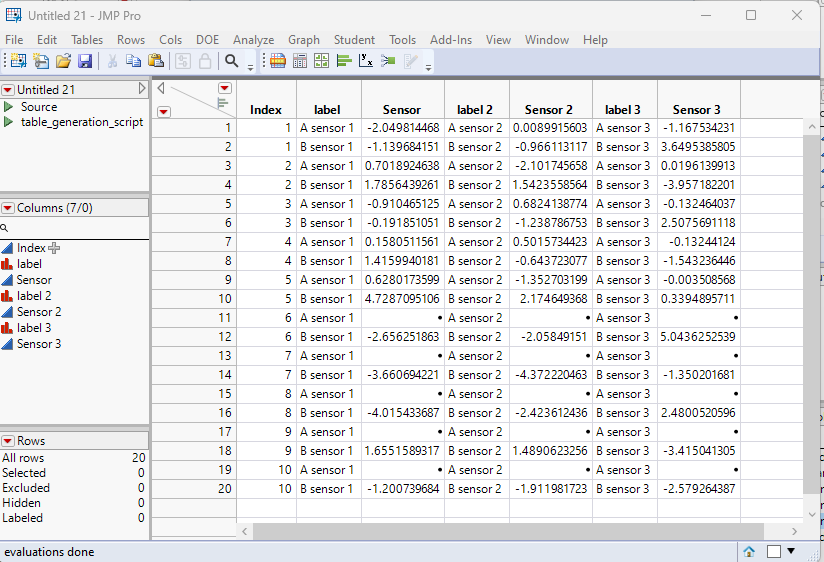
Task: Select Sensor 3 in the Columns list
Action: [x=39, y=344]
